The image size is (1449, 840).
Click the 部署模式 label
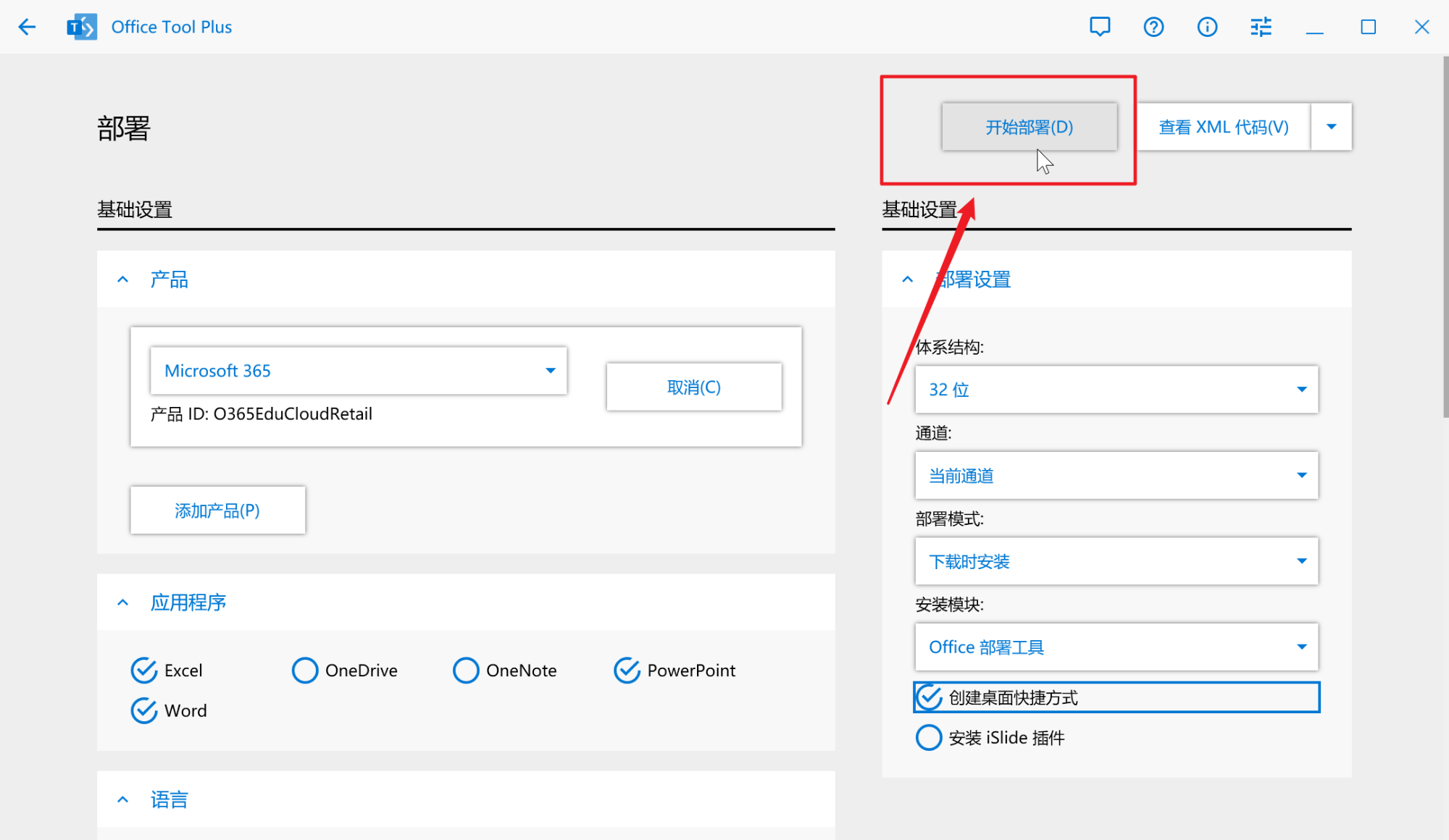click(949, 519)
